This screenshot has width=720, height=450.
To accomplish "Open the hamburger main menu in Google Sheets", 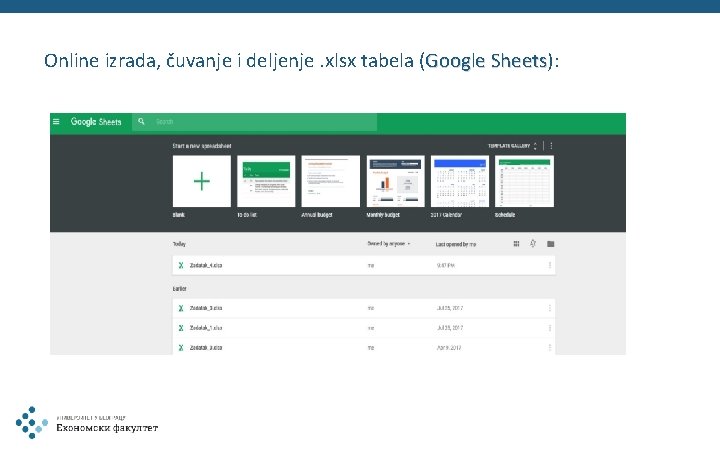I will [56, 122].
